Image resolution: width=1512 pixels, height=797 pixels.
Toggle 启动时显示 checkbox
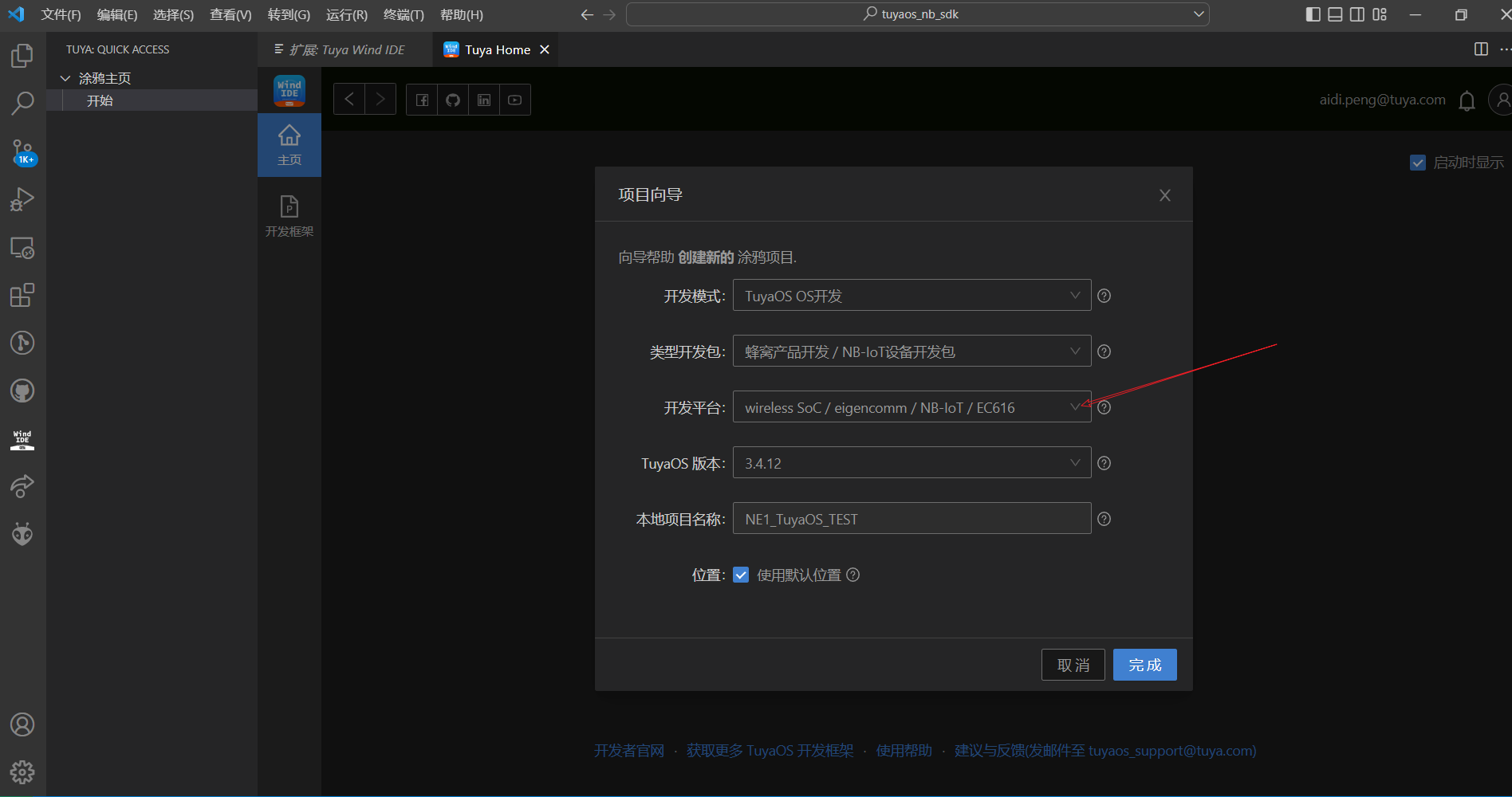pyautogui.click(x=1418, y=163)
